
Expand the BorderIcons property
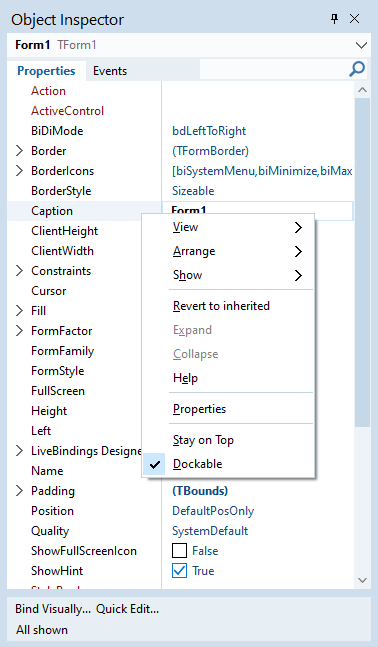click(19, 171)
